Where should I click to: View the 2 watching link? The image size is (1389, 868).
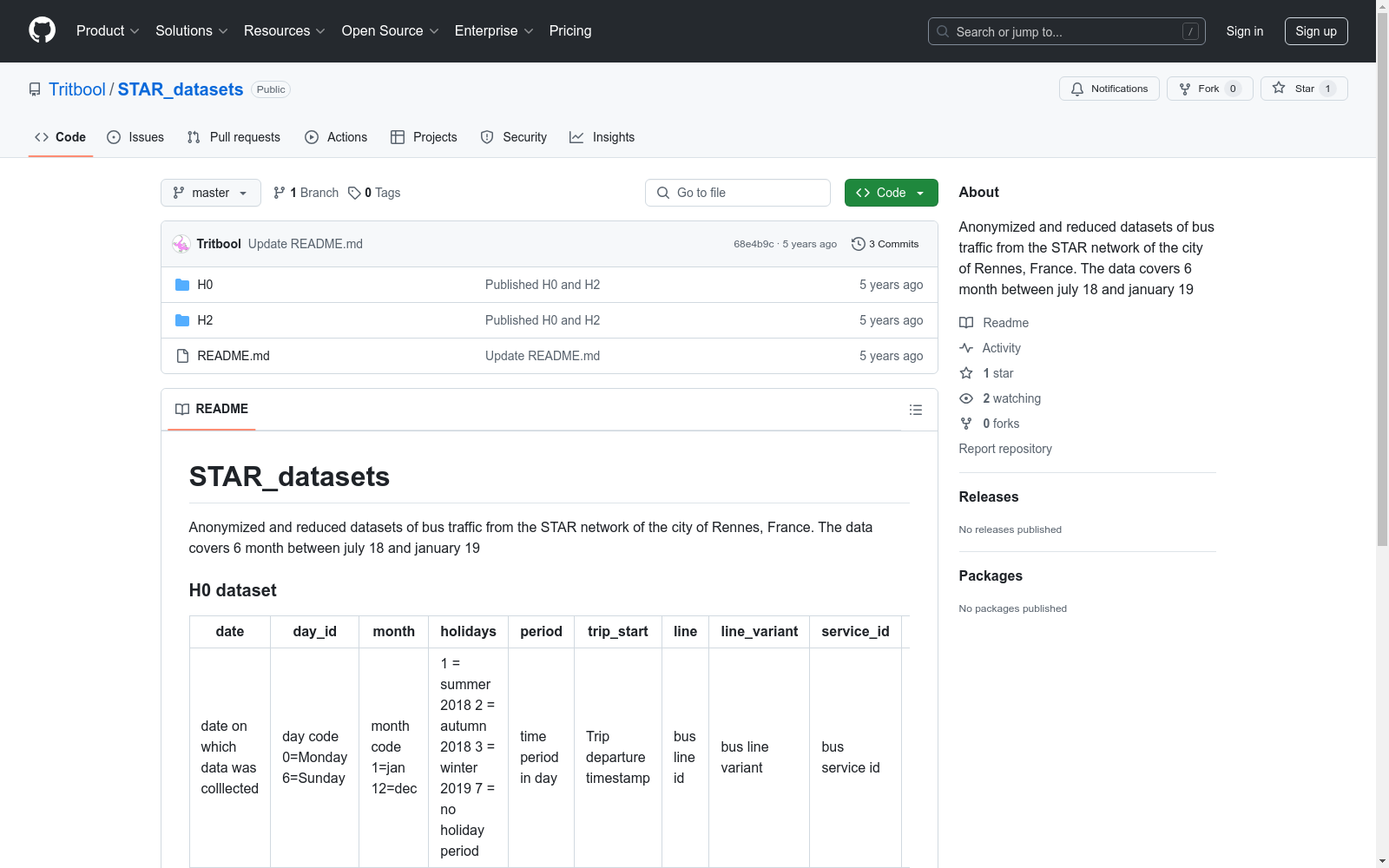coord(1000,398)
